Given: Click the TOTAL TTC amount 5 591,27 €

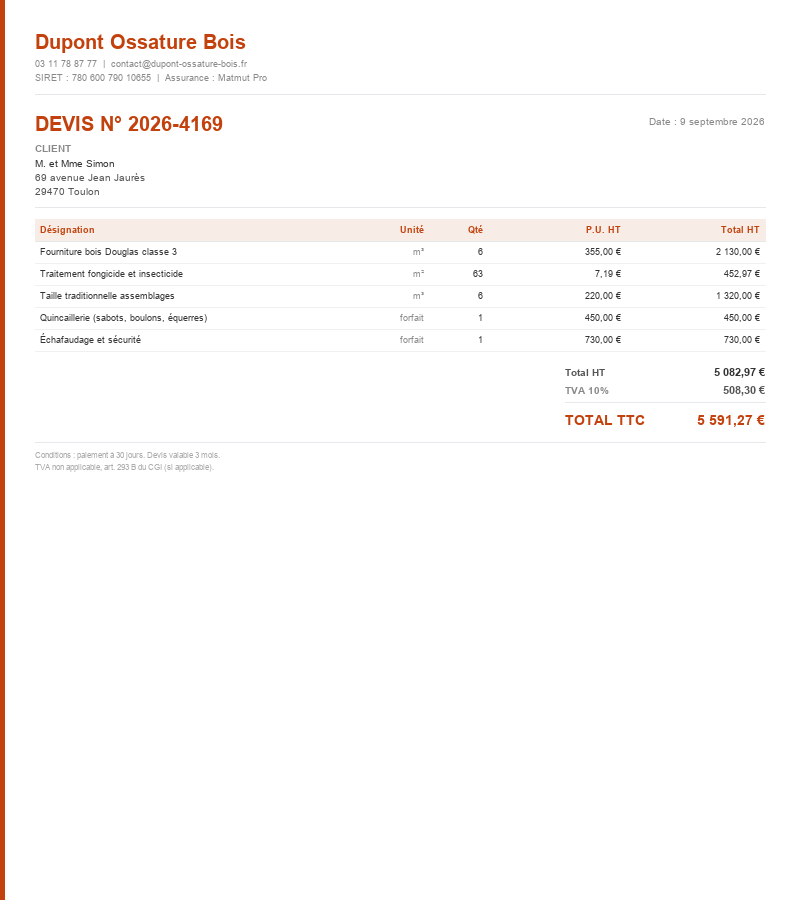Looking at the screenshot, I should click(x=731, y=420).
